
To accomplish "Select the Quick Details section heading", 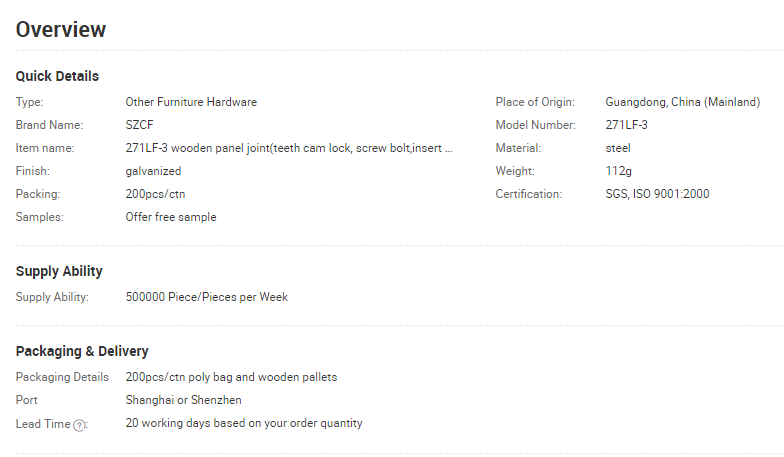I will click(57, 76).
